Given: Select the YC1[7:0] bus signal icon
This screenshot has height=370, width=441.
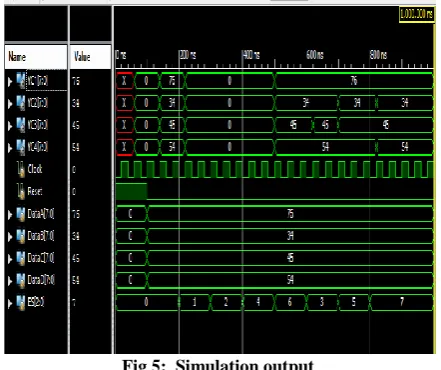Looking at the screenshot, I should 21,80.
